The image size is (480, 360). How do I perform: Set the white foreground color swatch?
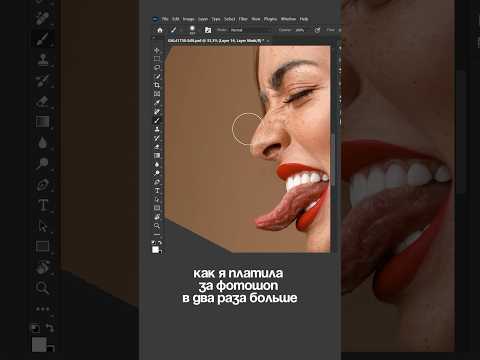pos(155,249)
